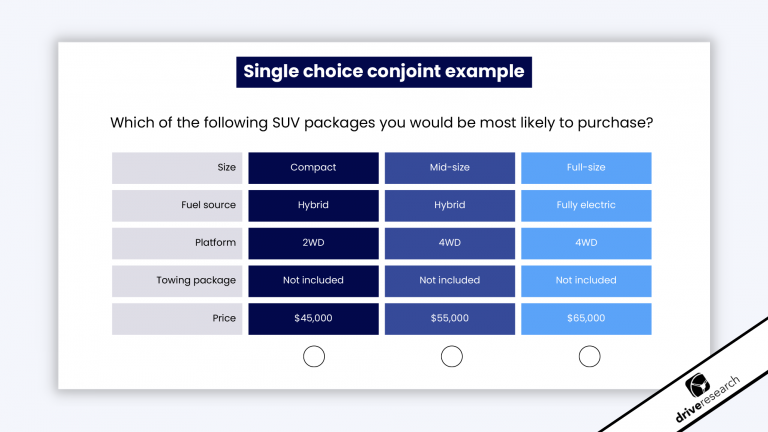
Task: Click the Full-size cell
Action: click(586, 168)
